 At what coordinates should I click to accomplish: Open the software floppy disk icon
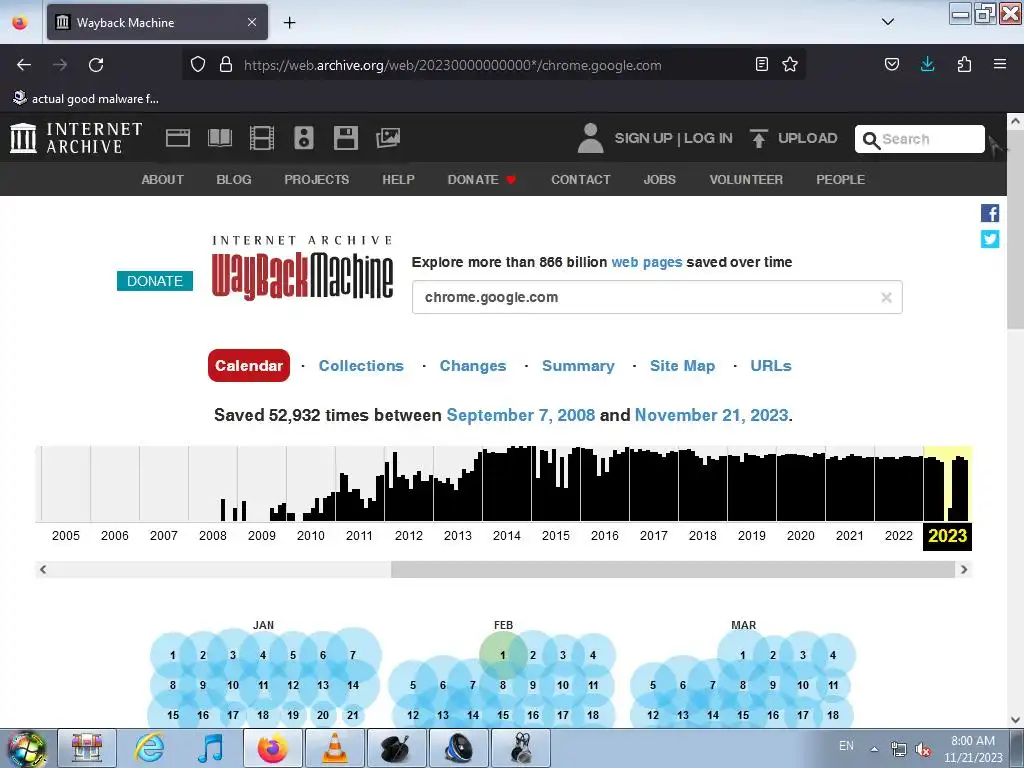click(345, 138)
